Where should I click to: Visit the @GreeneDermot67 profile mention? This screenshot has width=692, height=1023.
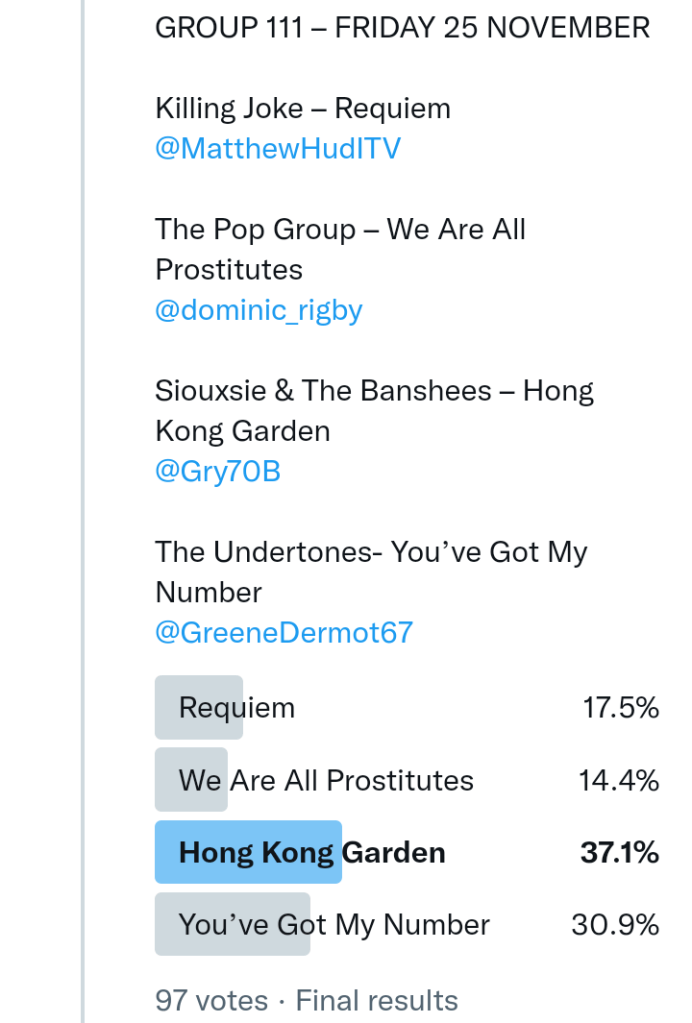(x=284, y=632)
